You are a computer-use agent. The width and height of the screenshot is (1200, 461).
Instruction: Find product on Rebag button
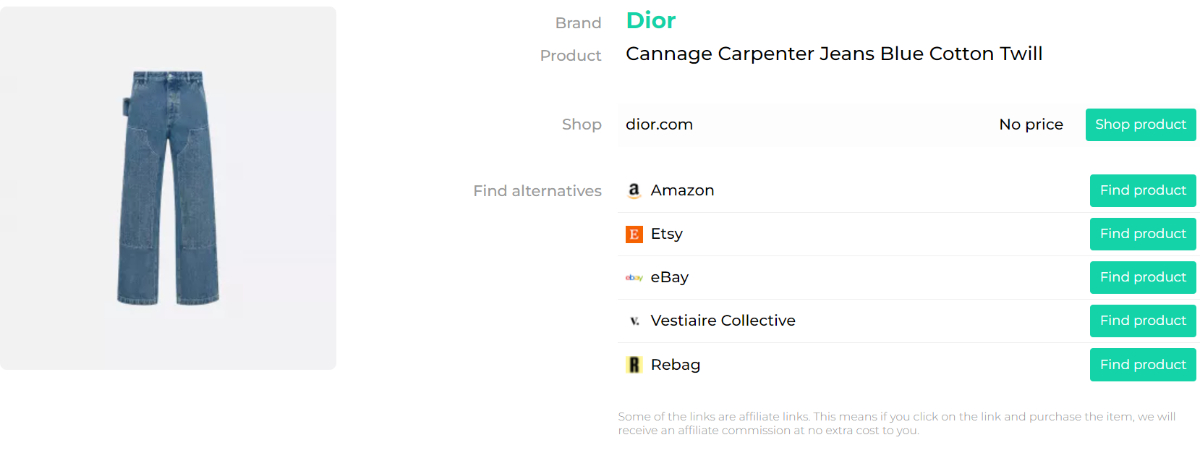(x=1142, y=365)
